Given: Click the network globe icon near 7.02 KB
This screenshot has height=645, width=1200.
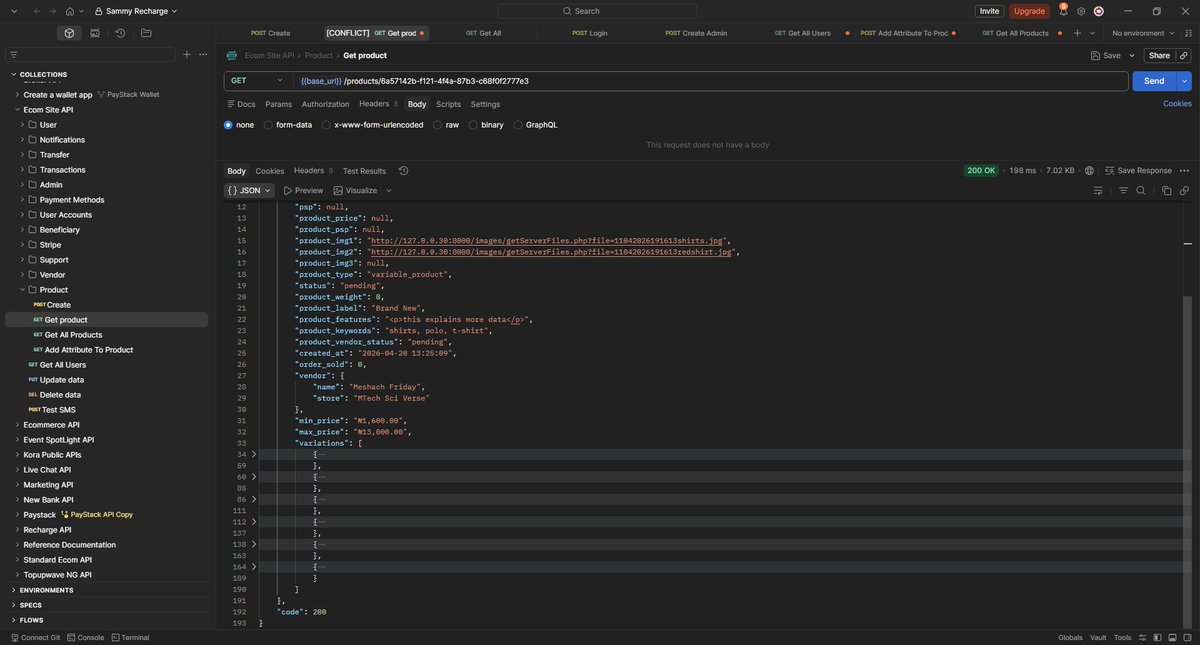Looking at the screenshot, I should [x=1089, y=171].
